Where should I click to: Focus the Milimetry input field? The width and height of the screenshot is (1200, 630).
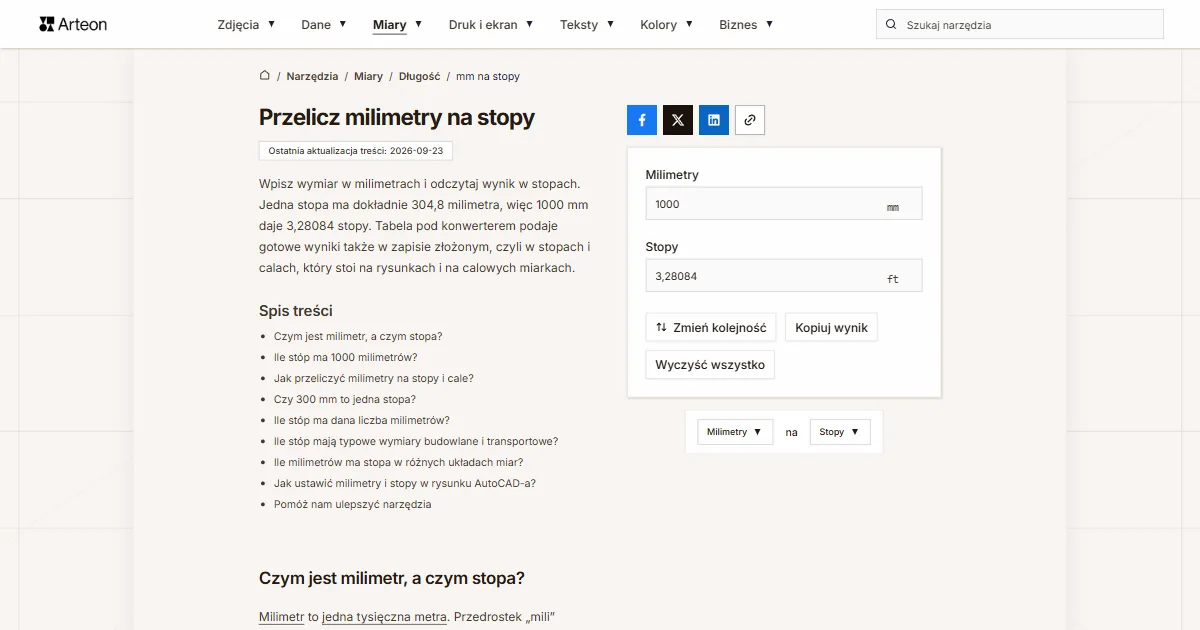coord(784,204)
